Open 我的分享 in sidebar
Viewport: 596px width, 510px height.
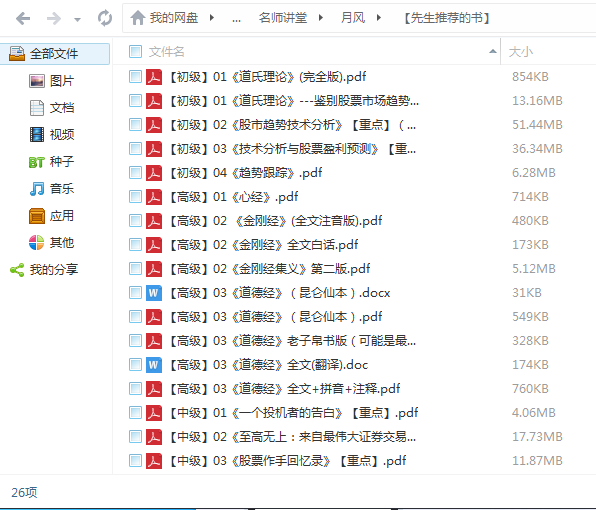pos(44,270)
